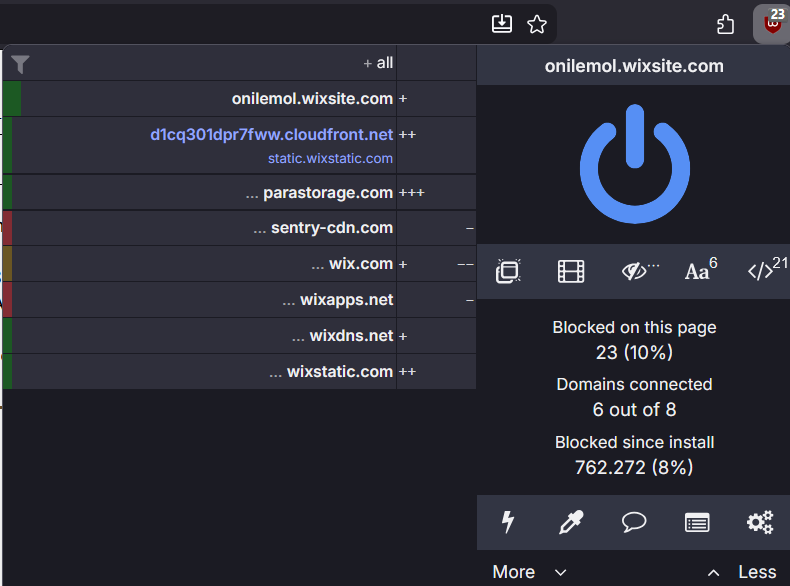Enter element zapper mode lightning icon
The image size is (790, 586).
pos(508,522)
